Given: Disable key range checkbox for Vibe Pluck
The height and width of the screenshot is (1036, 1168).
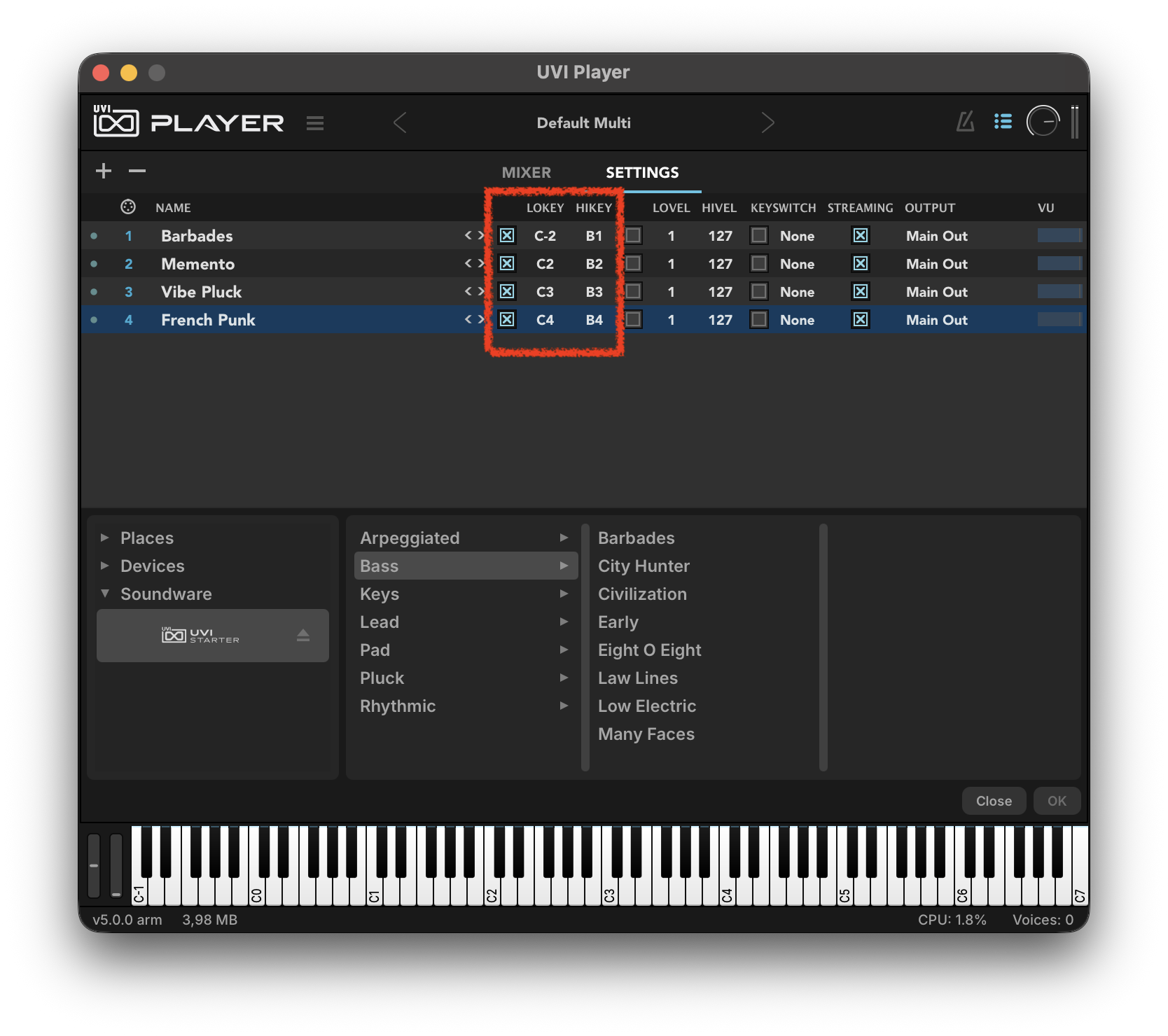Looking at the screenshot, I should [x=507, y=291].
